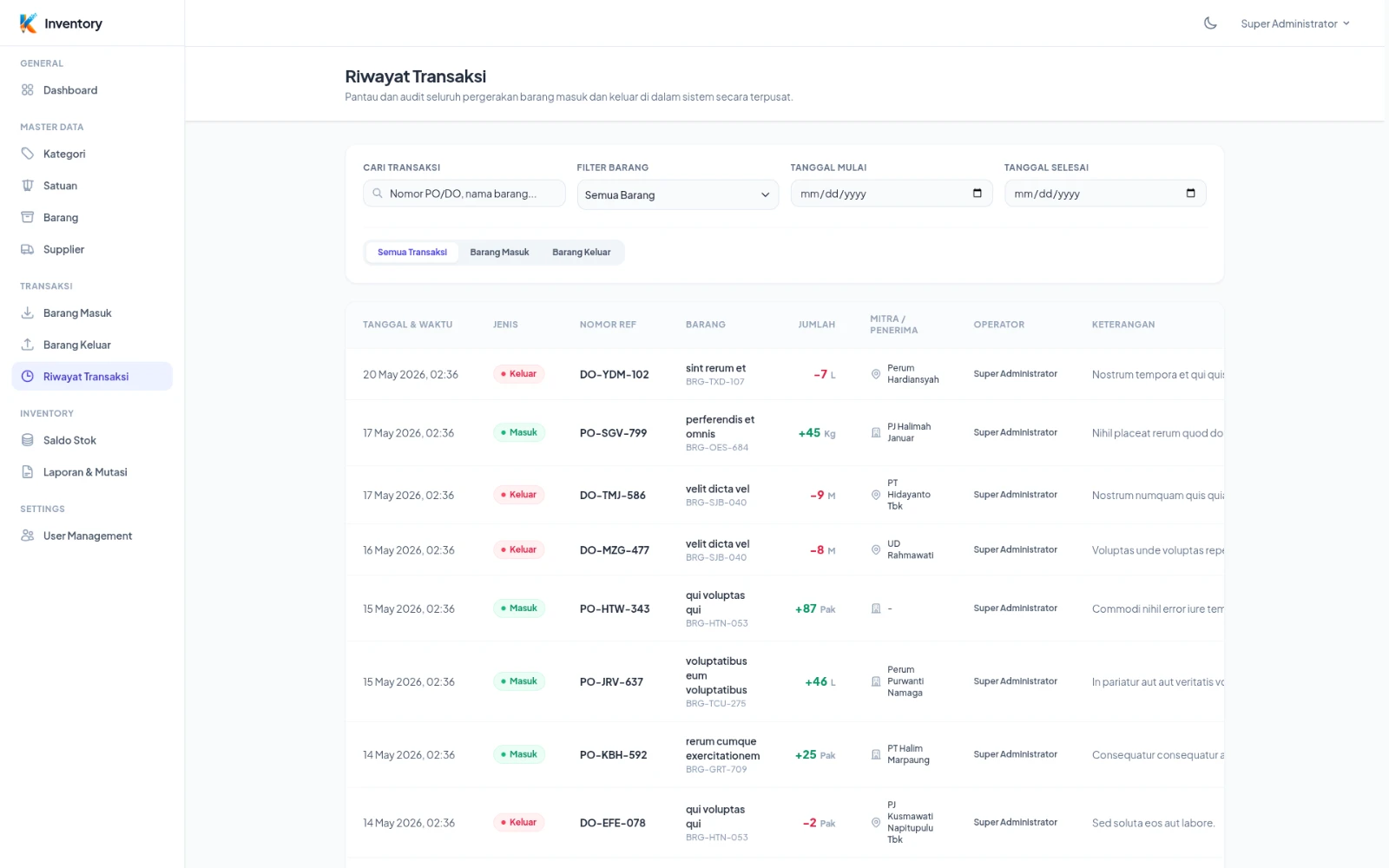The height and width of the screenshot is (868, 1389).
Task: Click reference PO-SGV-799
Action: click(614, 433)
